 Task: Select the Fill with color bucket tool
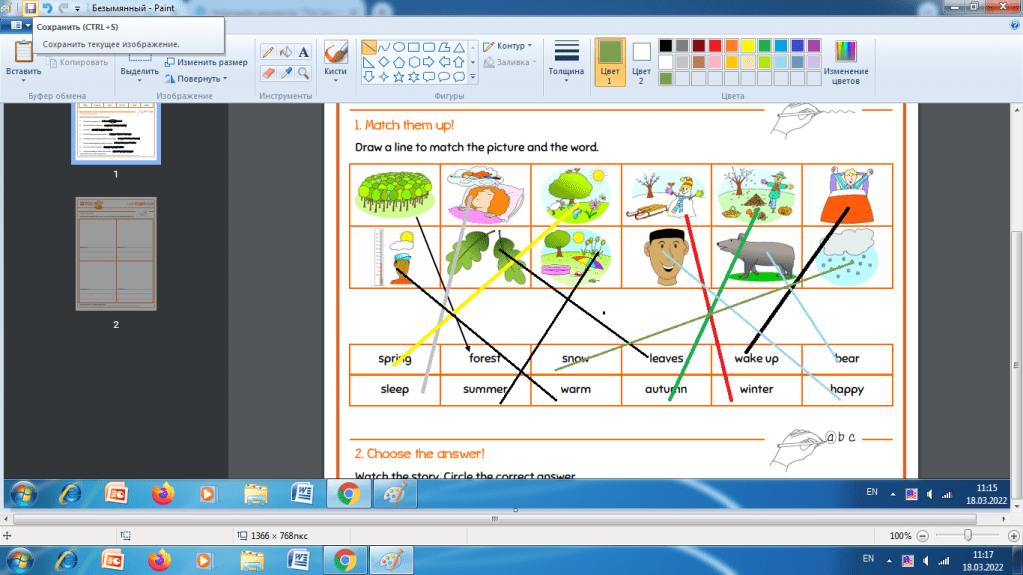point(286,51)
